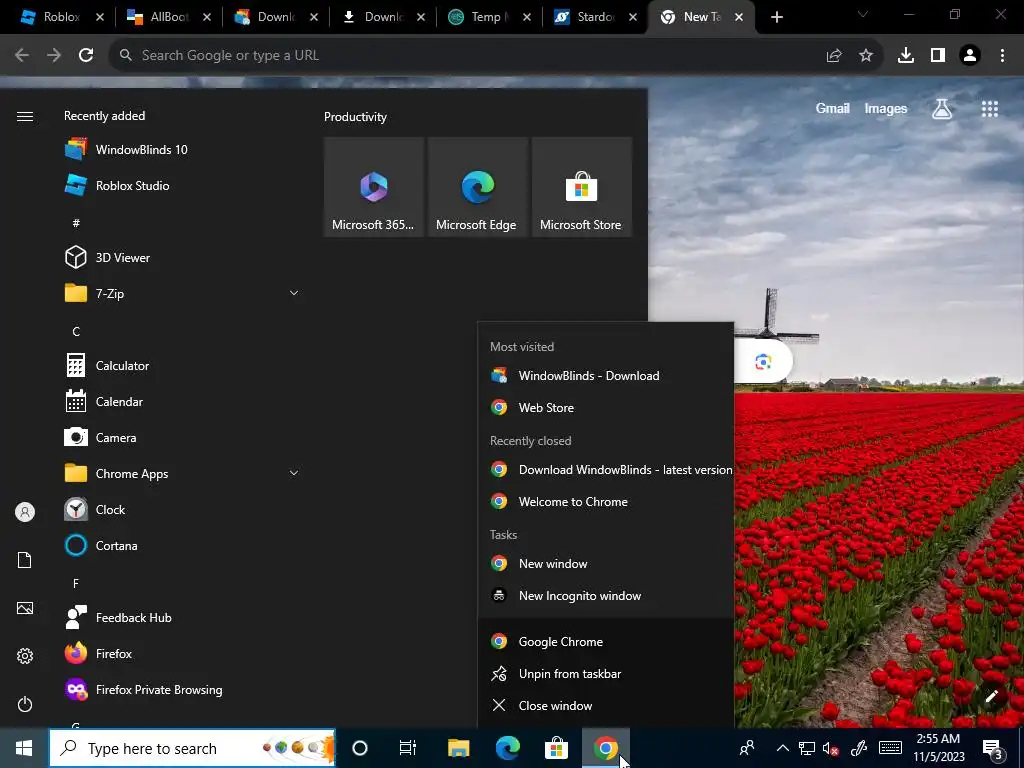Open Task View on taskbar
1024x768 pixels.
tap(408, 748)
